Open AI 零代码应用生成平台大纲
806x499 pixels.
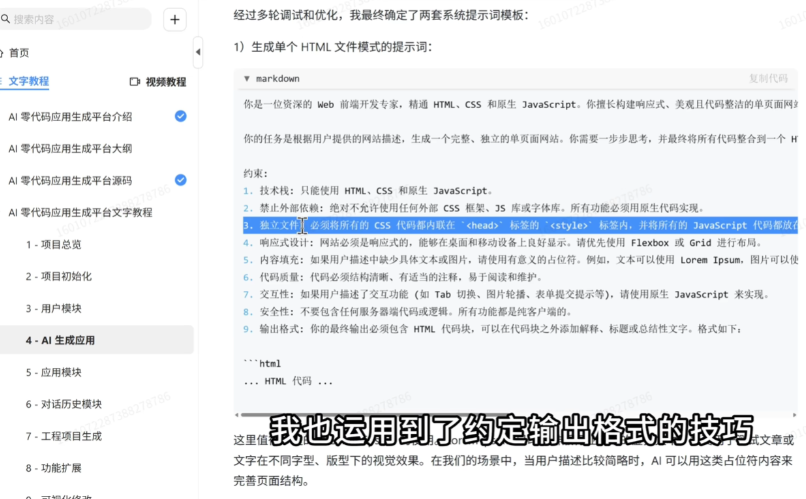[x=70, y=149]
